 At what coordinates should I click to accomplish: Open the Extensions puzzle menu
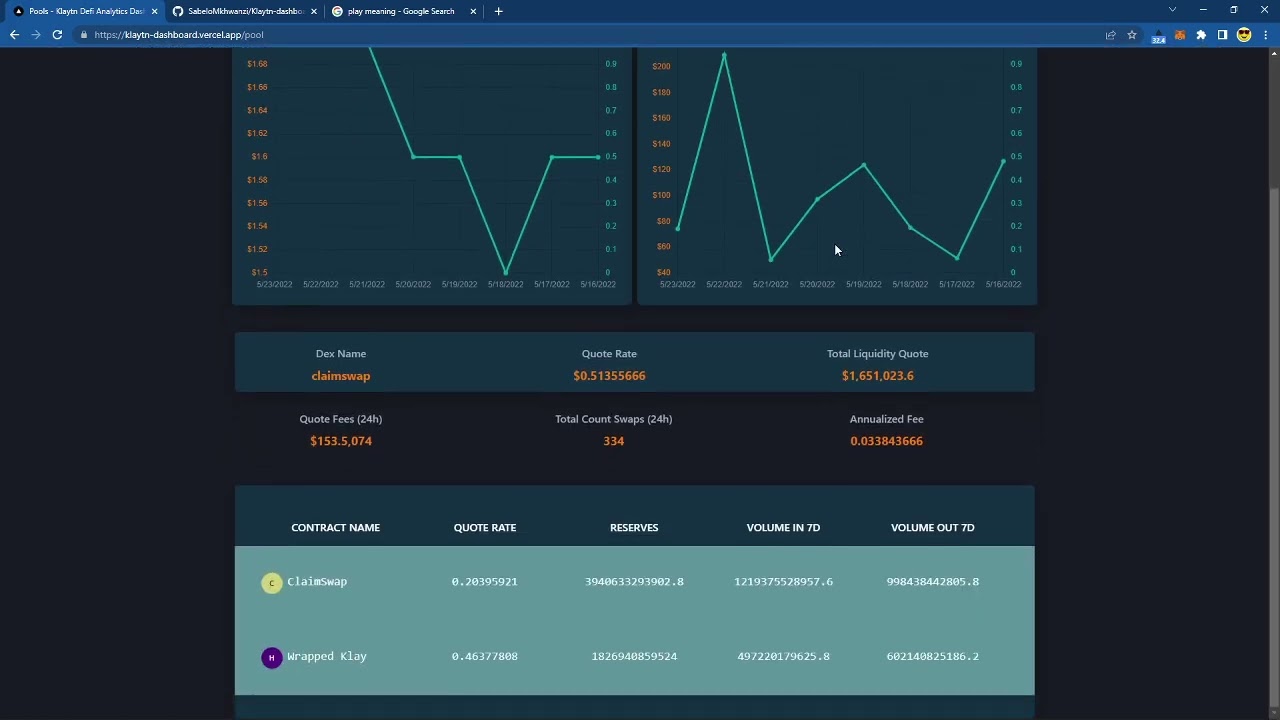(x=1201, y=34)
